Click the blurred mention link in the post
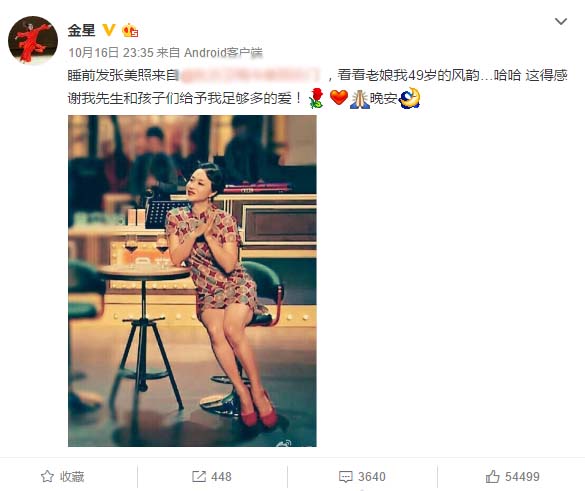Screen dimensions: 585x491 (x=250, y=75)
